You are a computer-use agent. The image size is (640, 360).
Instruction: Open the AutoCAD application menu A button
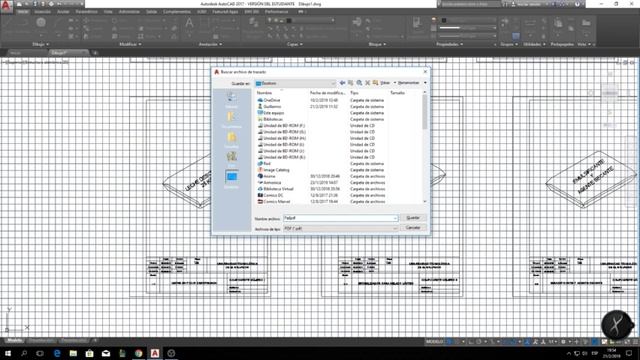point(6,6)
